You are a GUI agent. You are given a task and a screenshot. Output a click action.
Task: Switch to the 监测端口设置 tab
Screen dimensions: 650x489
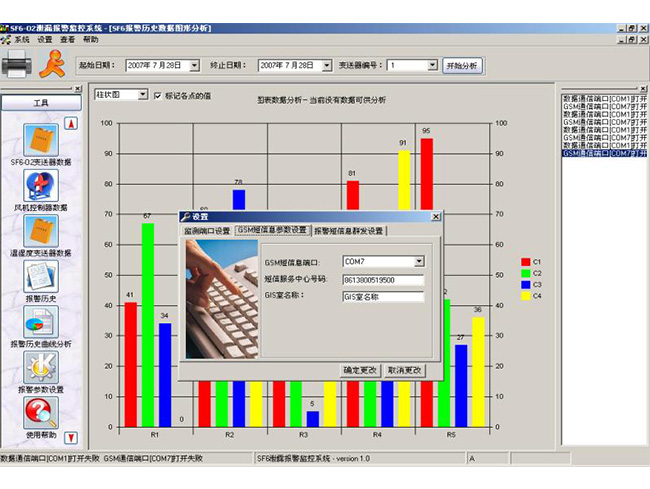[x=207, y=231]
